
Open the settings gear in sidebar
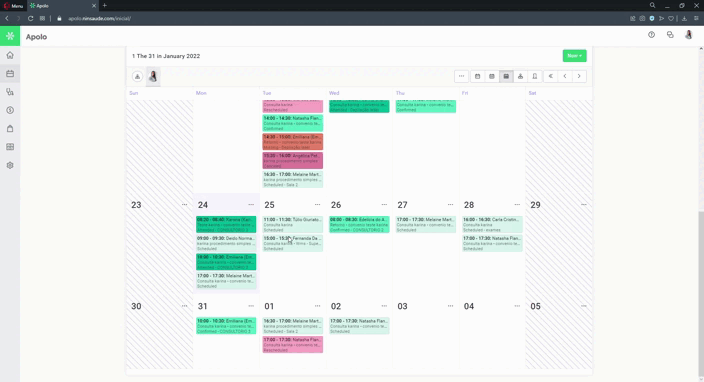pyautogui.click(x=10, y=165)
